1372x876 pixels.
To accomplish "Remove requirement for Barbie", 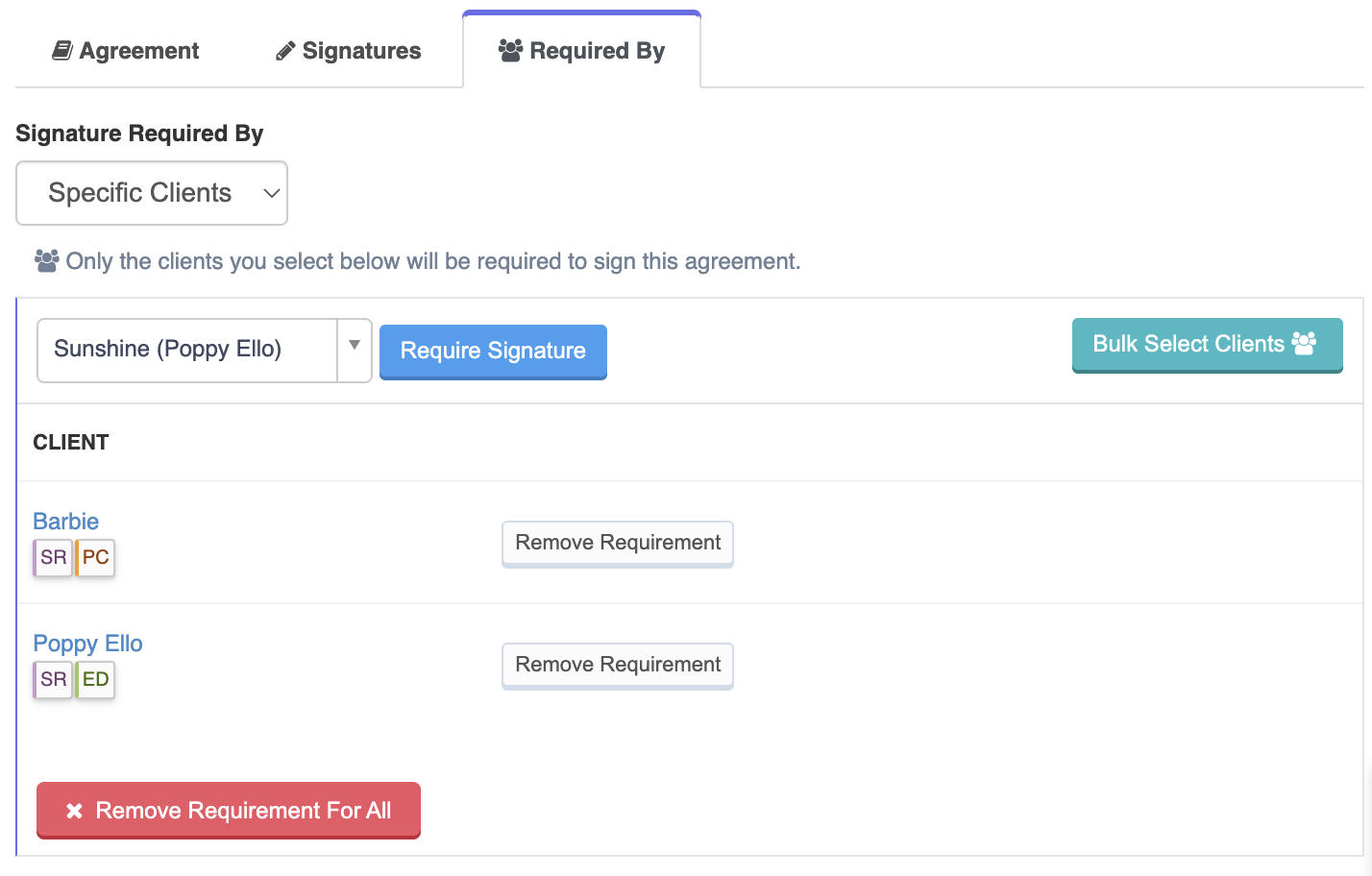I will coord(618,544).
